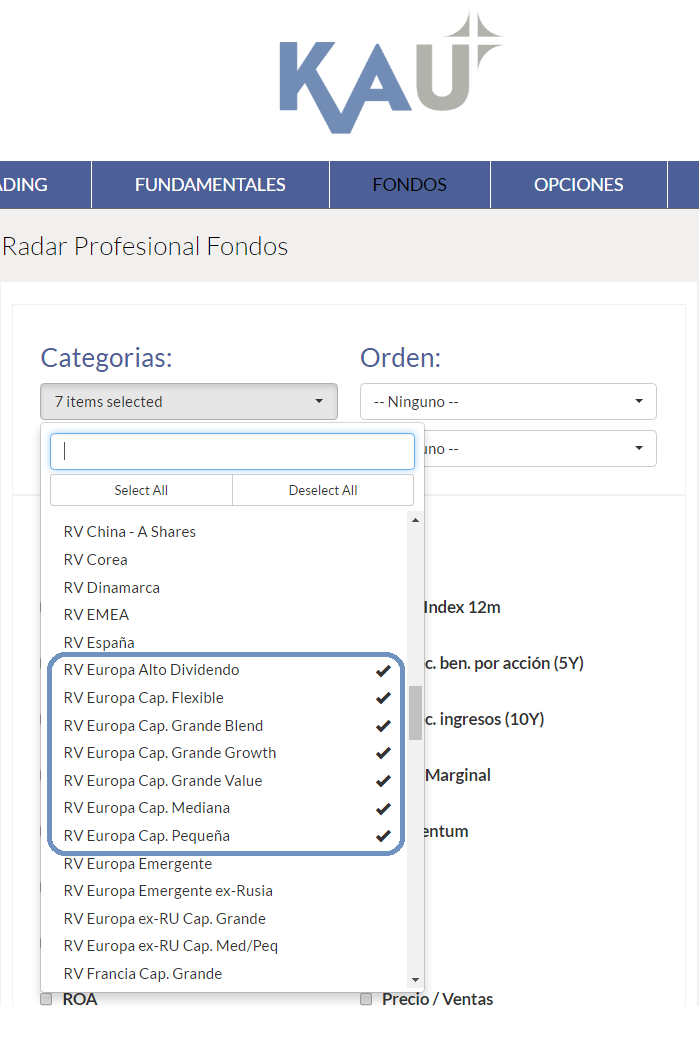
Task: Open the FUNDAMENTALES menu tab
Action: 210,185
